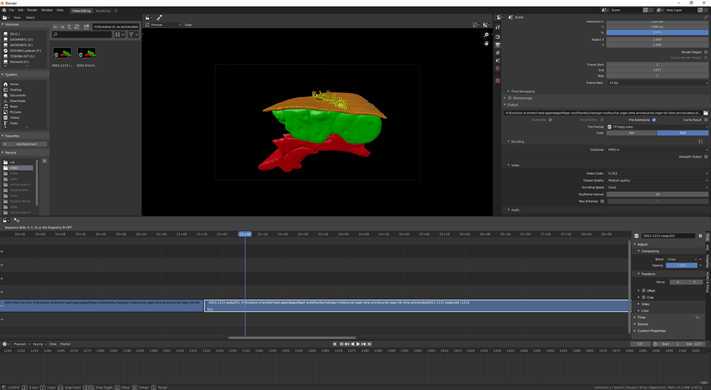Open the Window menu
The height and width of the screenshot is (390, 711).
pos(47,10)
